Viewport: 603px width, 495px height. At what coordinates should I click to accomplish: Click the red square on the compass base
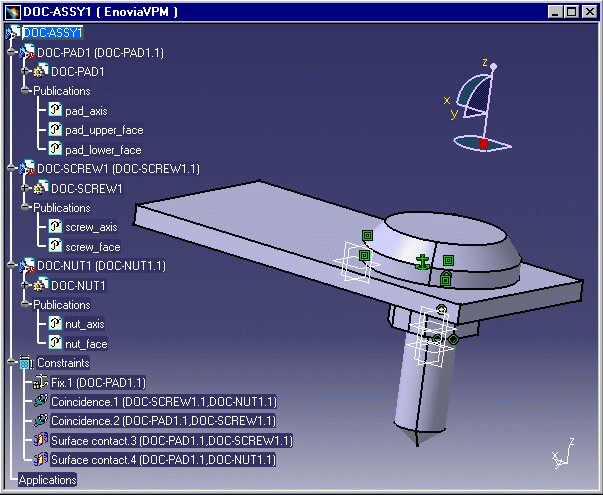coord(484,144)
